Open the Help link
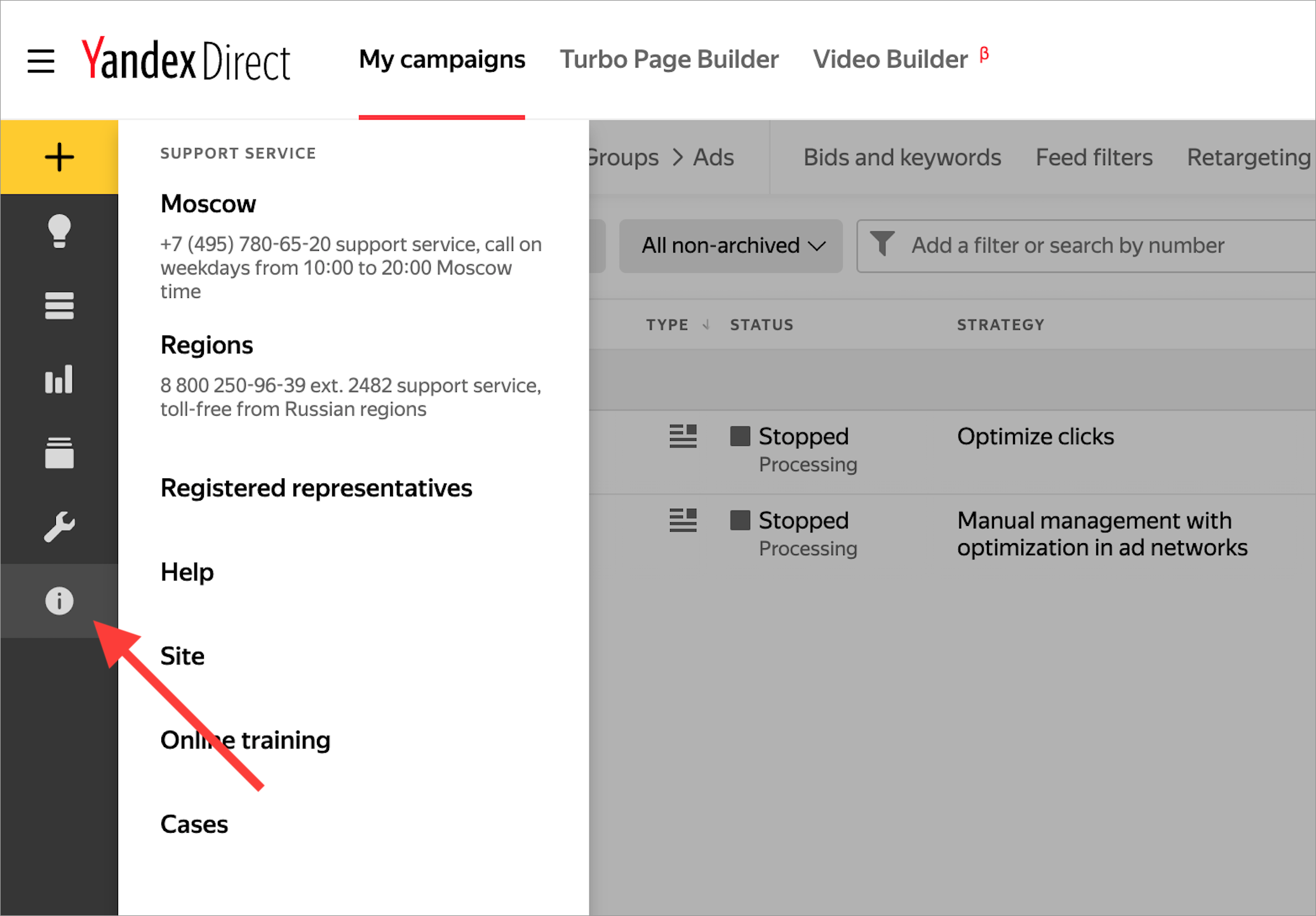The height and width of the screenshot is (916, 1316). tap(187, 572)
